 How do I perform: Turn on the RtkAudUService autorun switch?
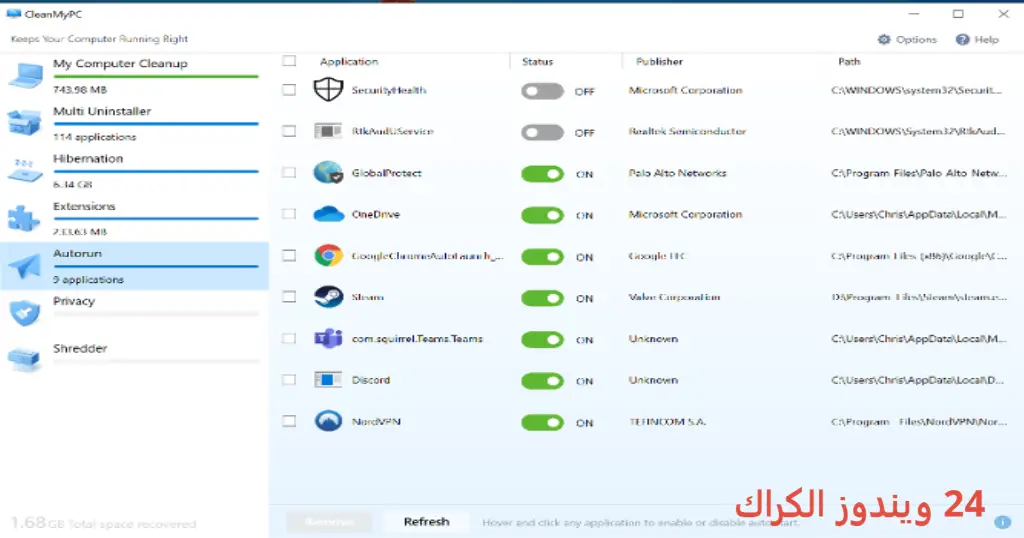pyautogui.click(x=542, y=133)
